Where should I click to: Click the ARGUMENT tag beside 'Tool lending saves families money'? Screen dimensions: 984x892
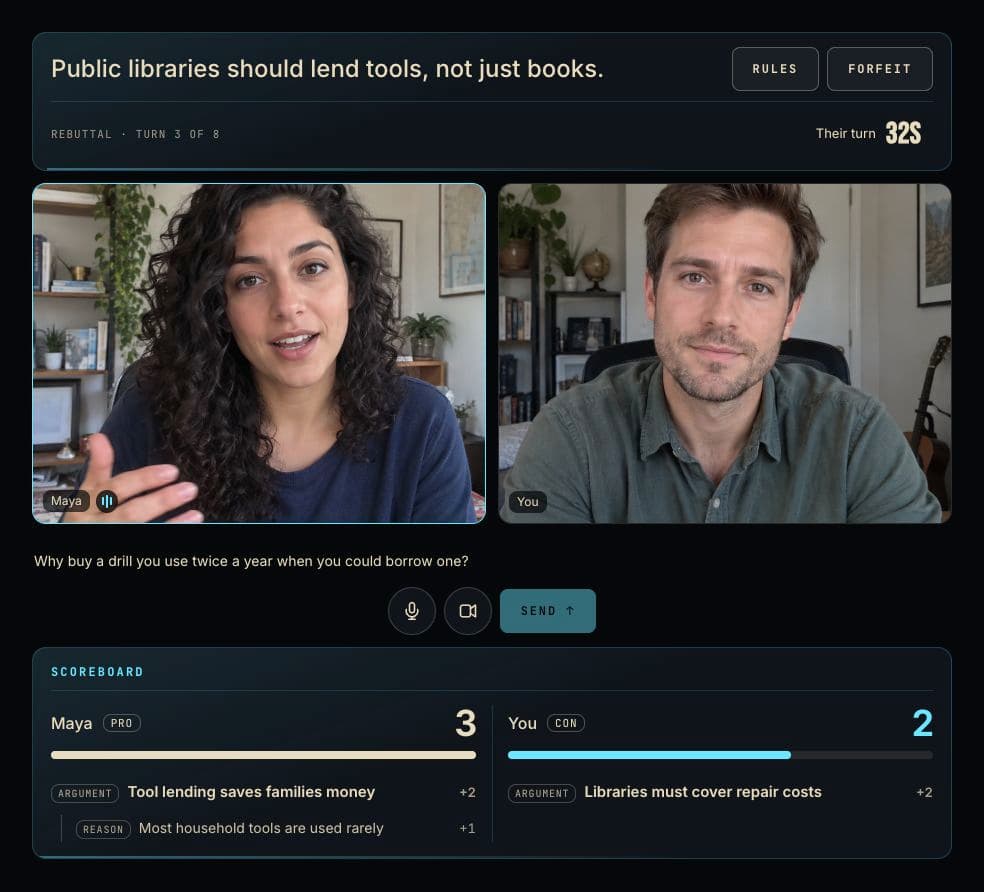coord(85,793)
